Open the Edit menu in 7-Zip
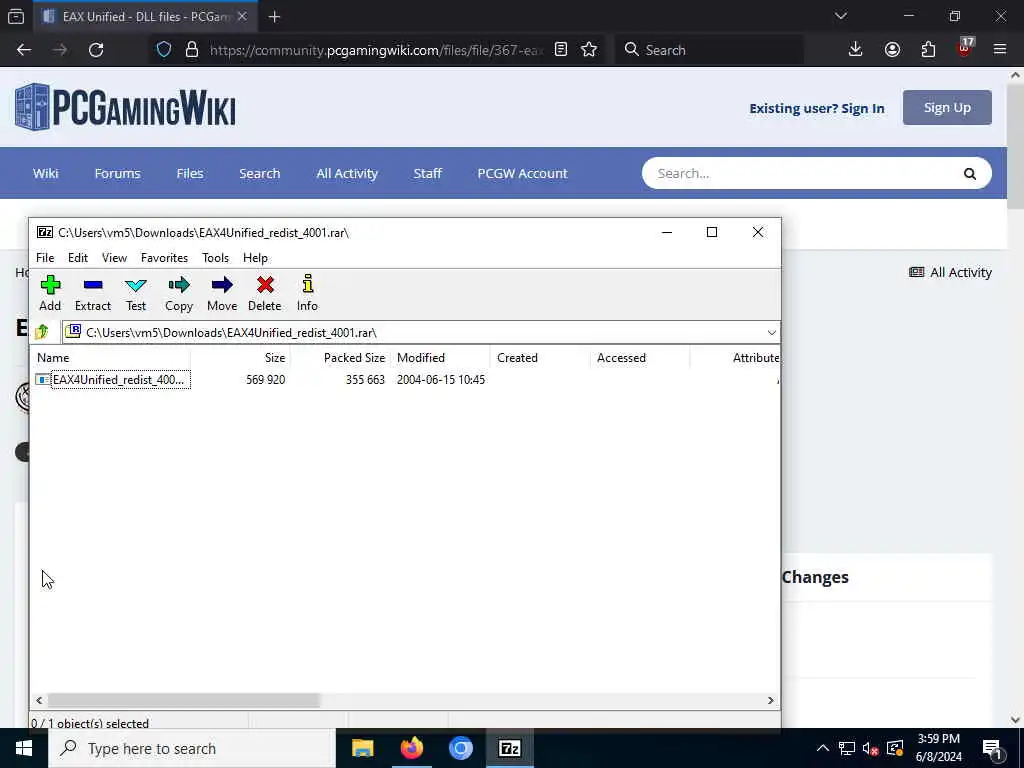1024x768 pixels. point(78,258)
